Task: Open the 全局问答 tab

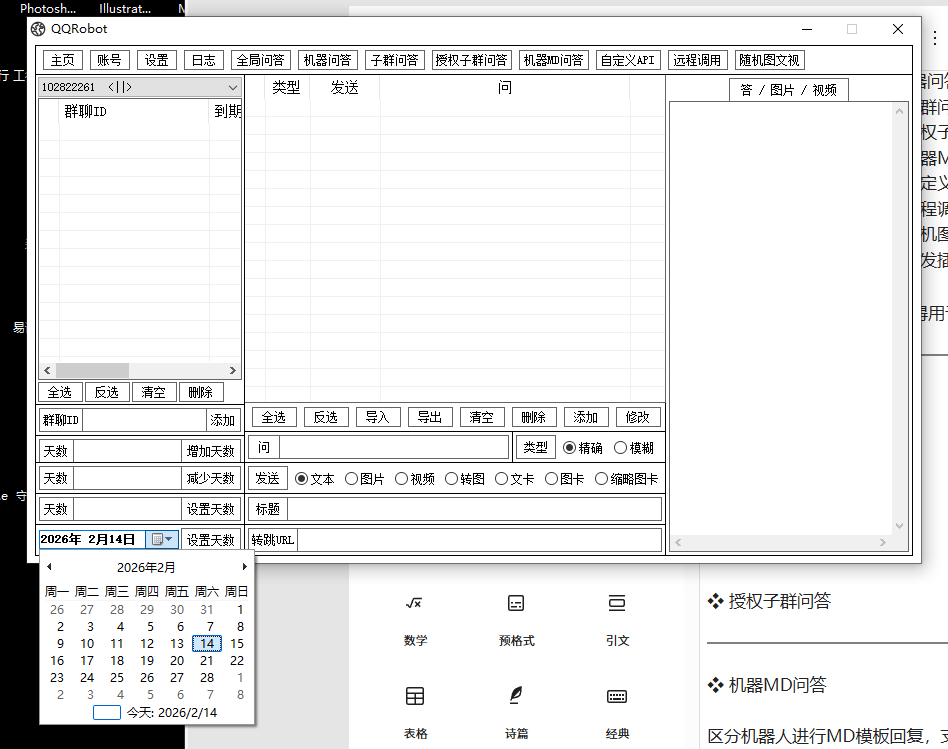Action: tap(260, 60)
